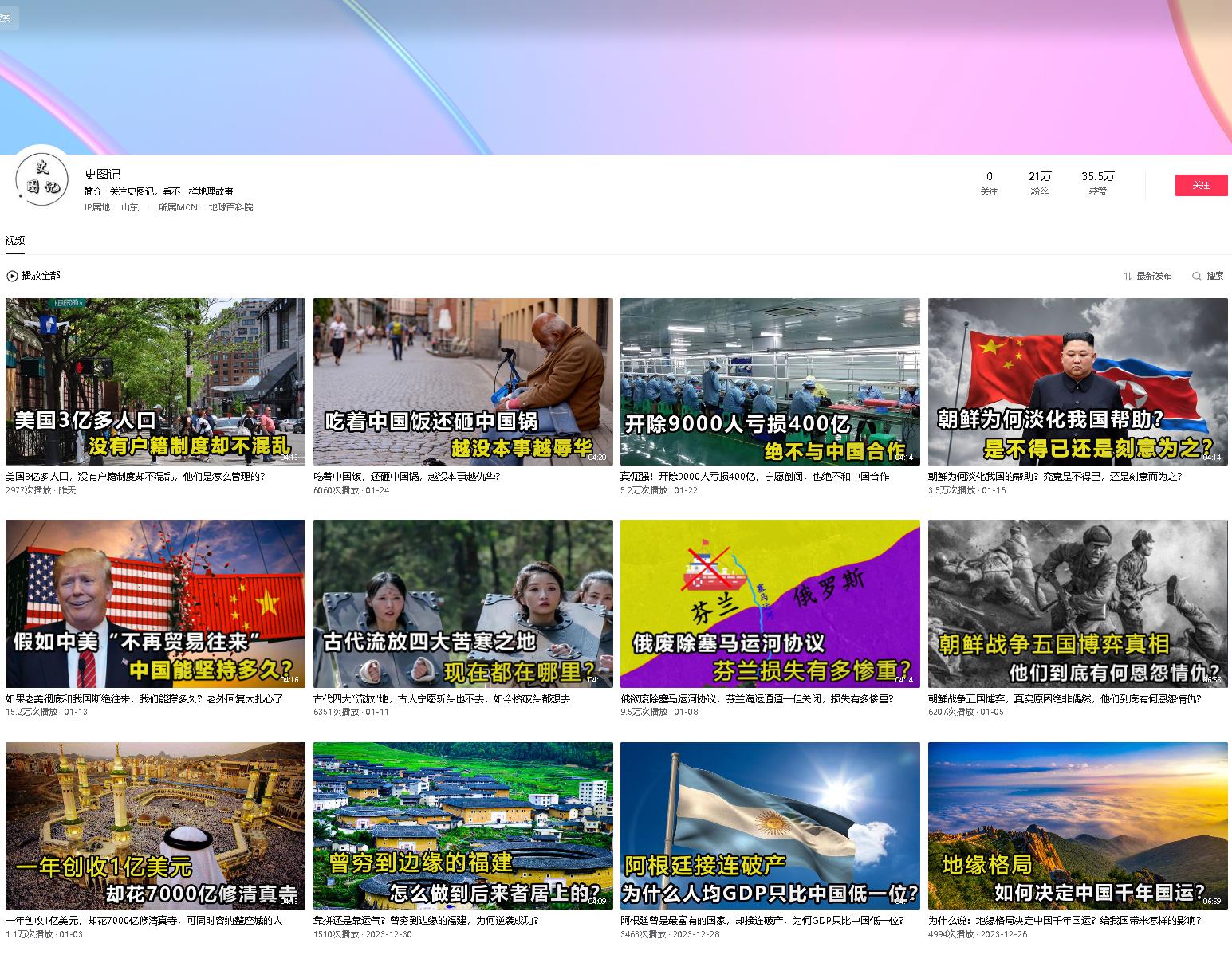
Task: Switch to the 视频 tab
Action: 15,241
